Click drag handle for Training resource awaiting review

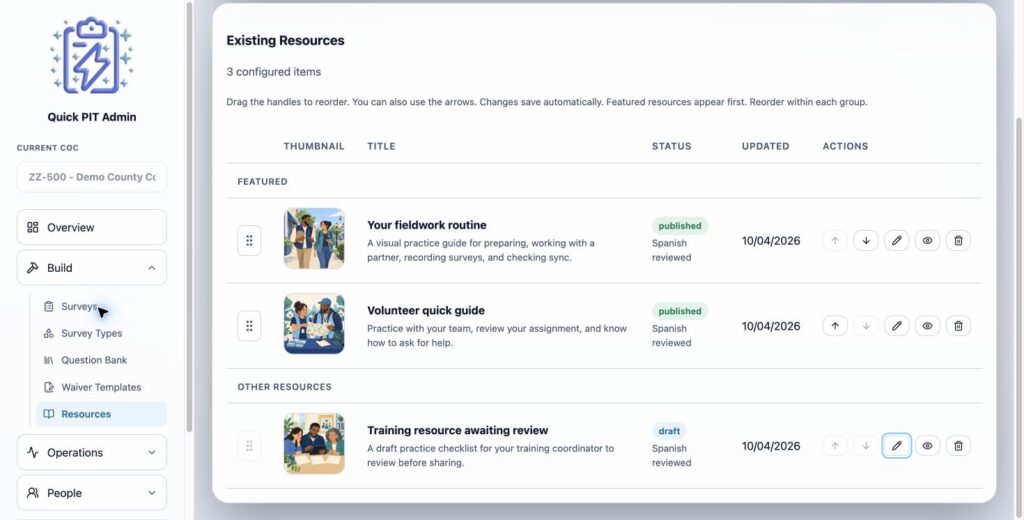[249, 446]
